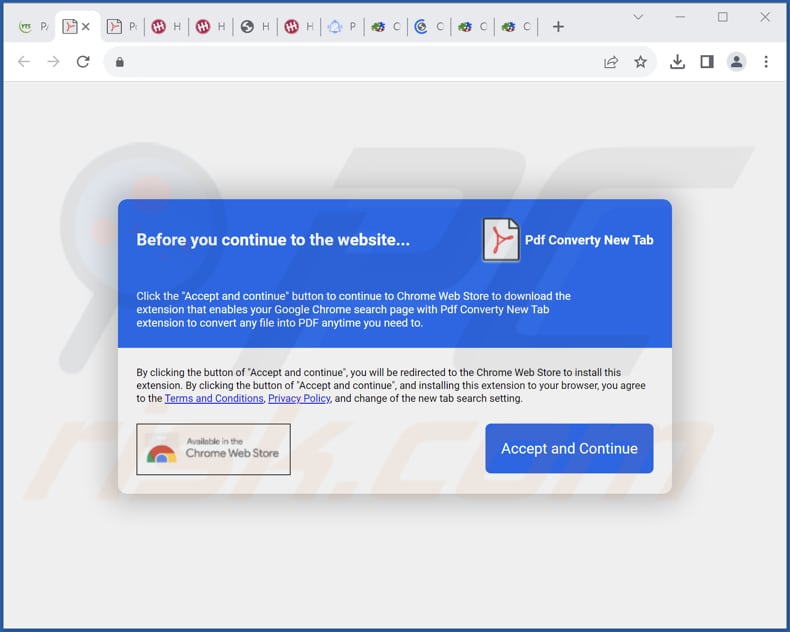The image size is (790, 632).
Task: Close the browser window
Action: pos(765,17)
